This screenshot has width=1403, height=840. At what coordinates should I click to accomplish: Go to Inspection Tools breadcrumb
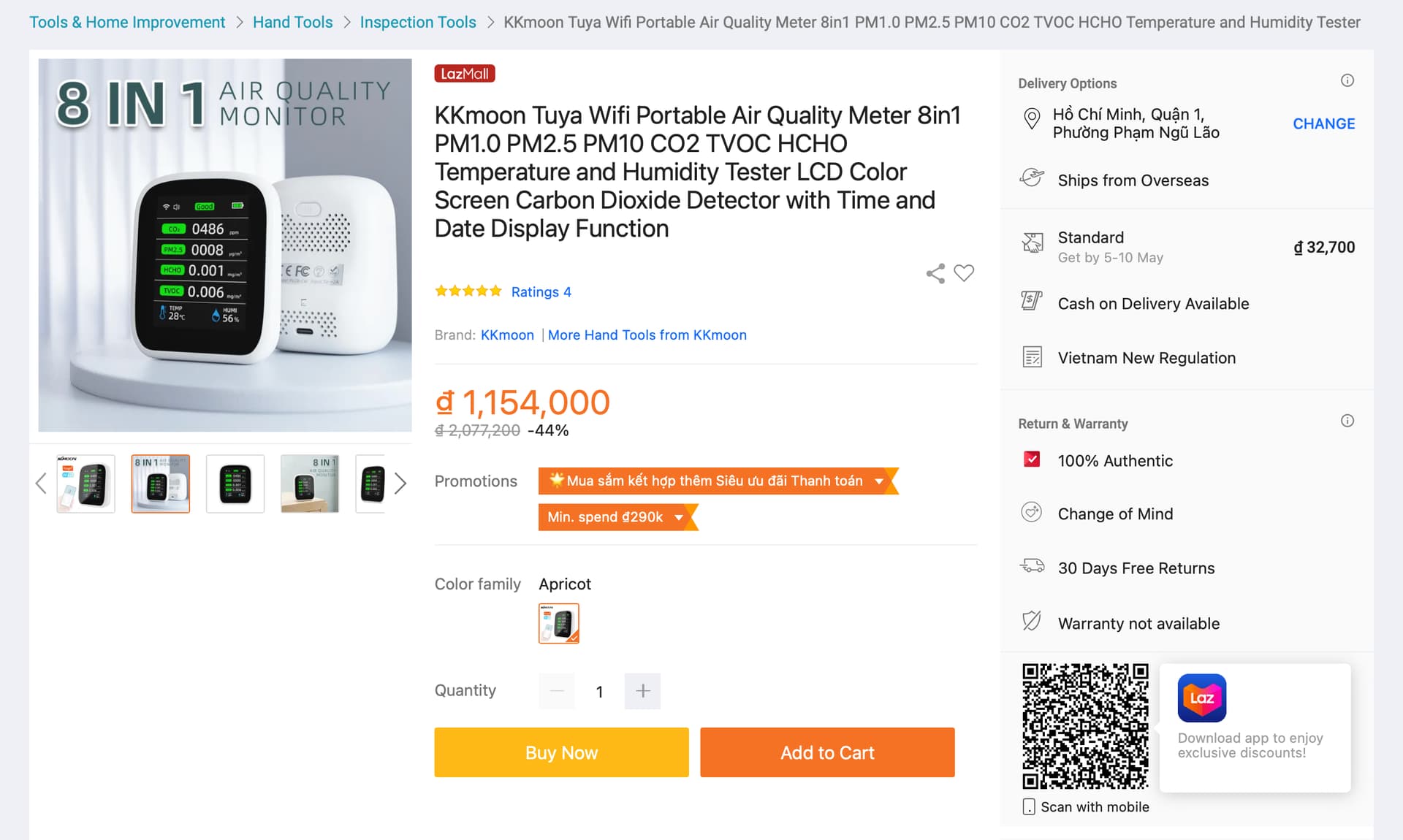click(418, 23)
